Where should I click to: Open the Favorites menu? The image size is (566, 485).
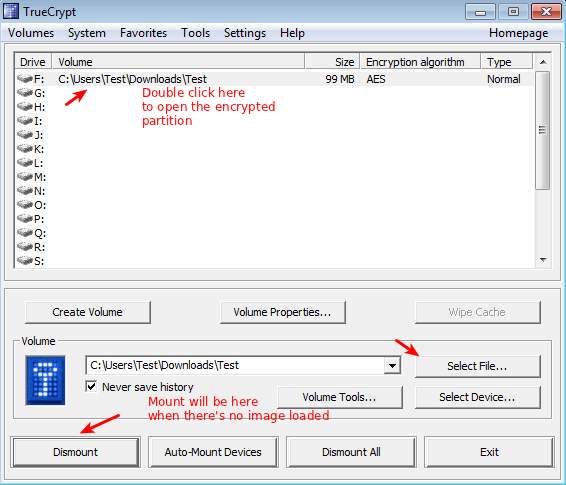[x=143, y=33]
